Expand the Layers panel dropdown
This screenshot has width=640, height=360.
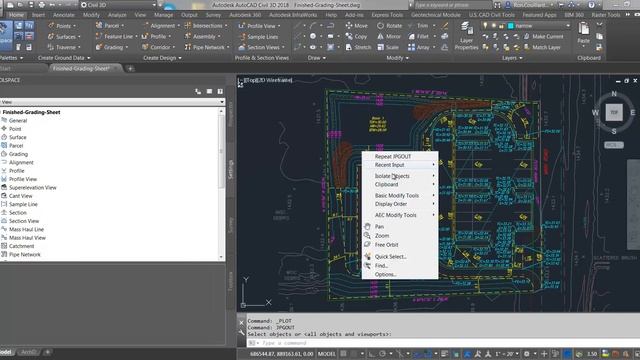coord(512,58)
